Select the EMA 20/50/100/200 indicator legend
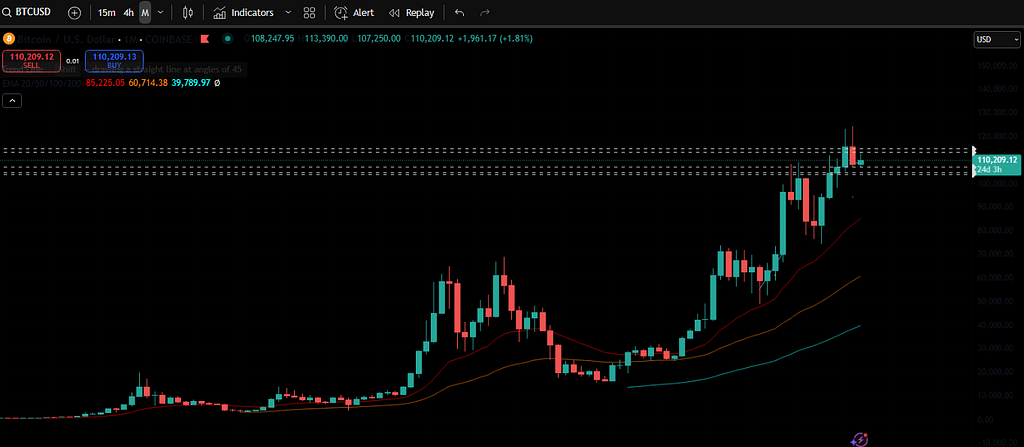 42,83
